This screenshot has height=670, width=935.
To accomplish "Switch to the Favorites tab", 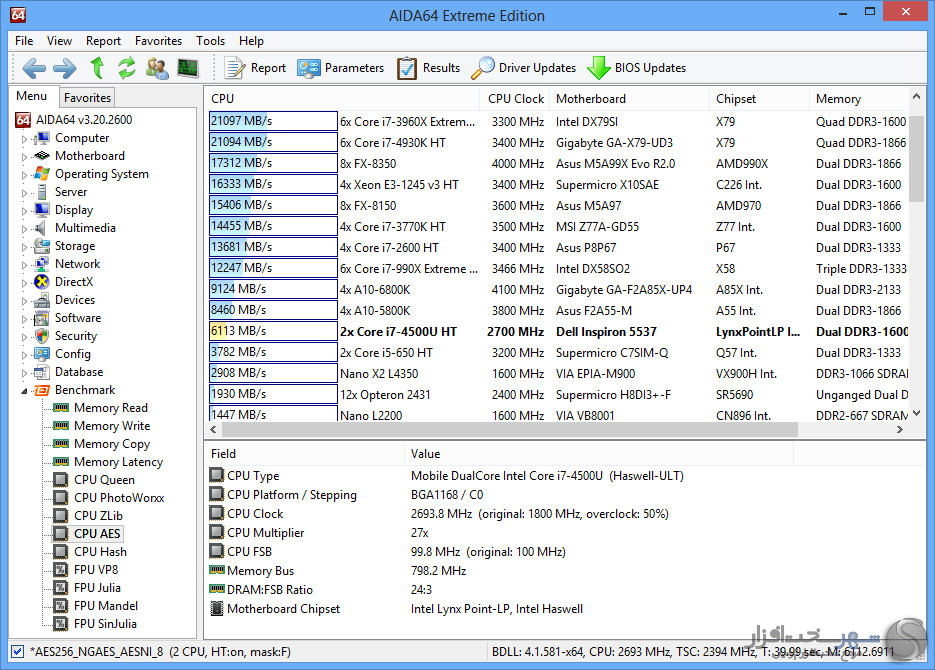I will [x=87, y=98].
